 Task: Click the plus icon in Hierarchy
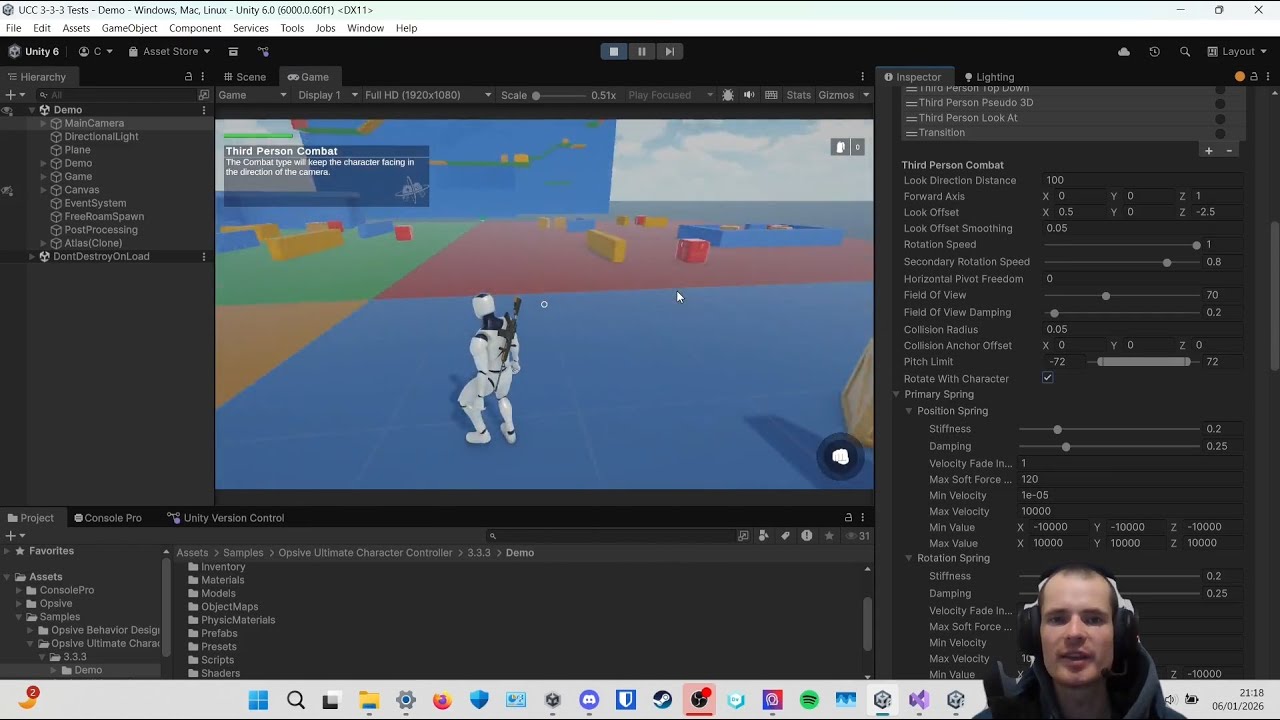10,95
